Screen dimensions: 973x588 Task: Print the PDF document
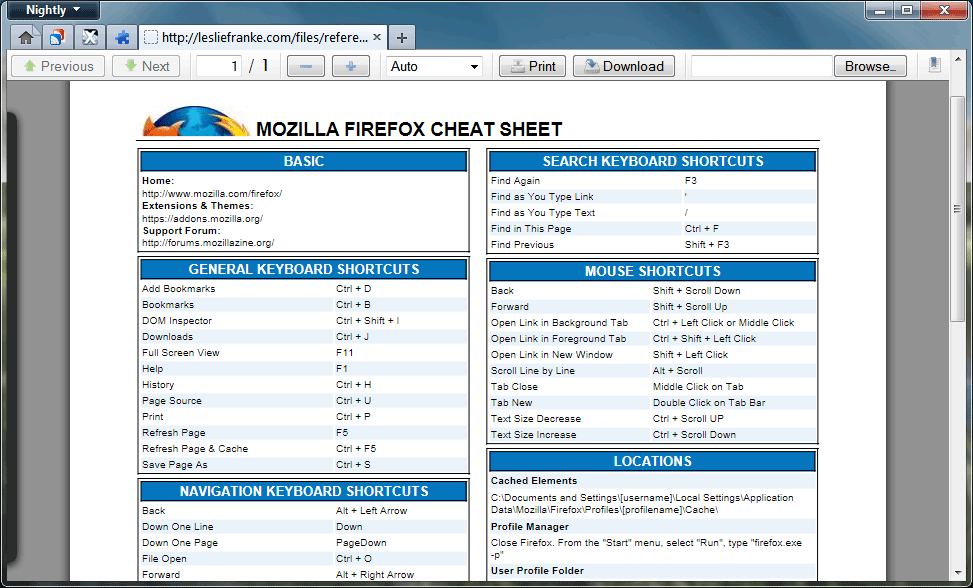click(x=532, y=66)
